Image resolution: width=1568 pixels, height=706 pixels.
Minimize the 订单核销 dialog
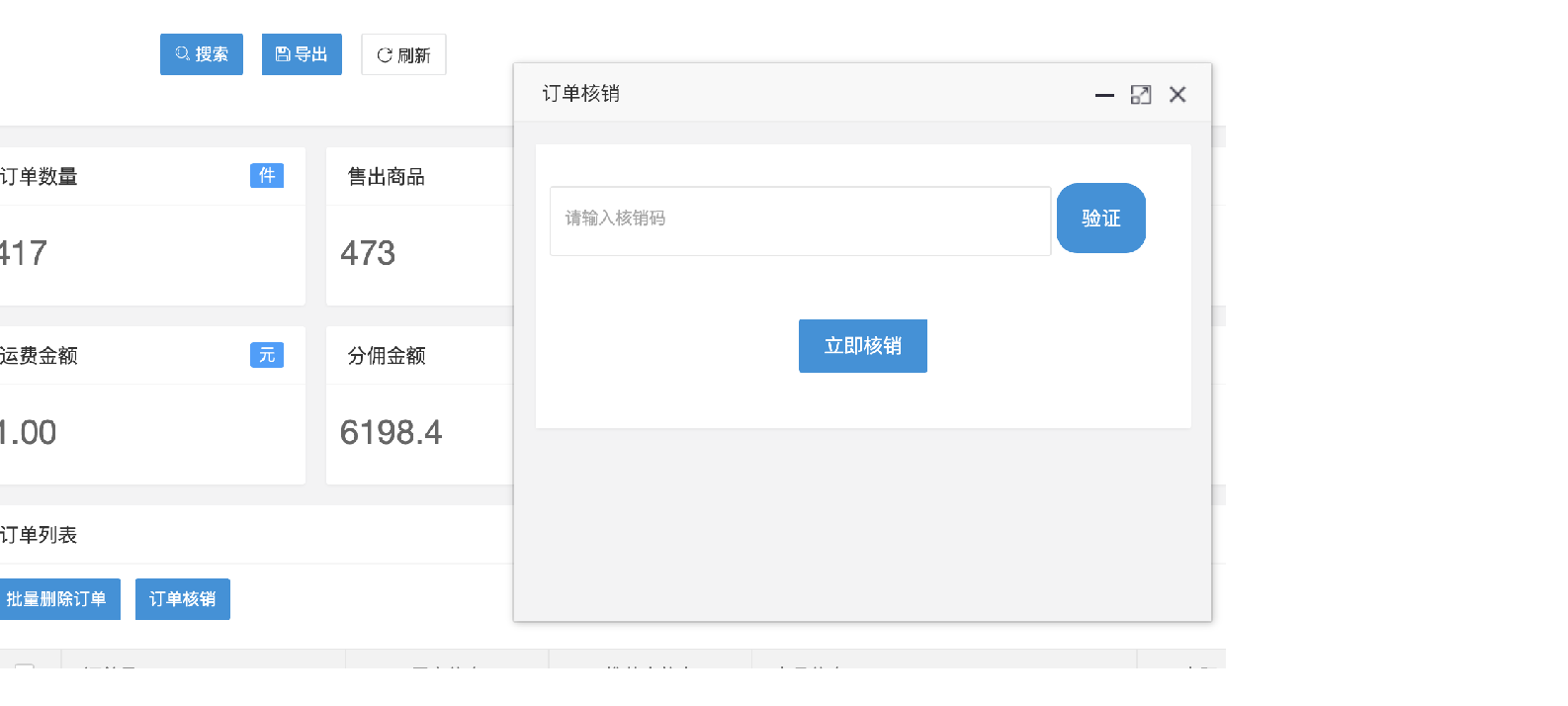pyautogui.click(x=1104, y=95)
